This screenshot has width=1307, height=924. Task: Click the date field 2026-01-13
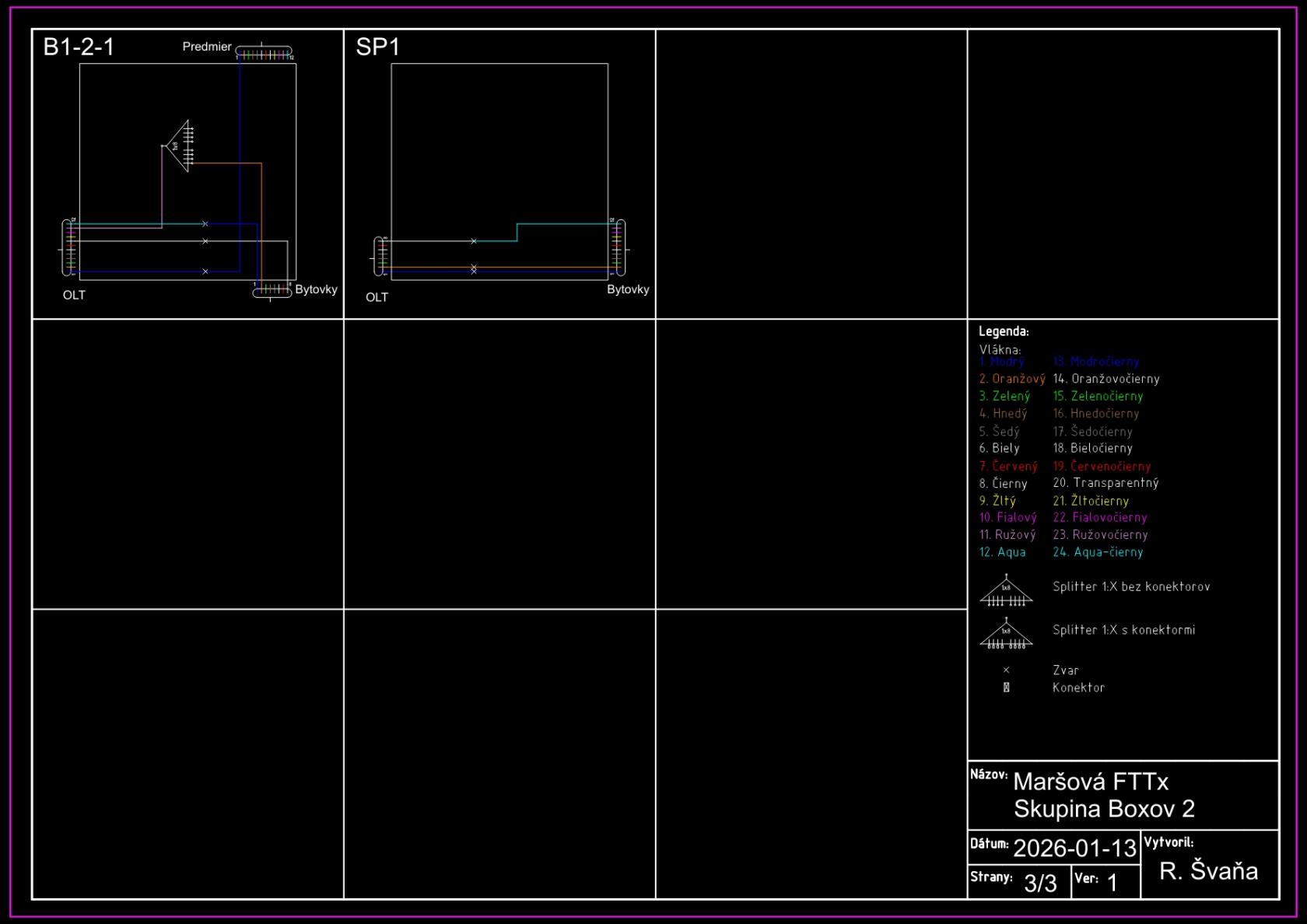click(x=1074, y=848)
